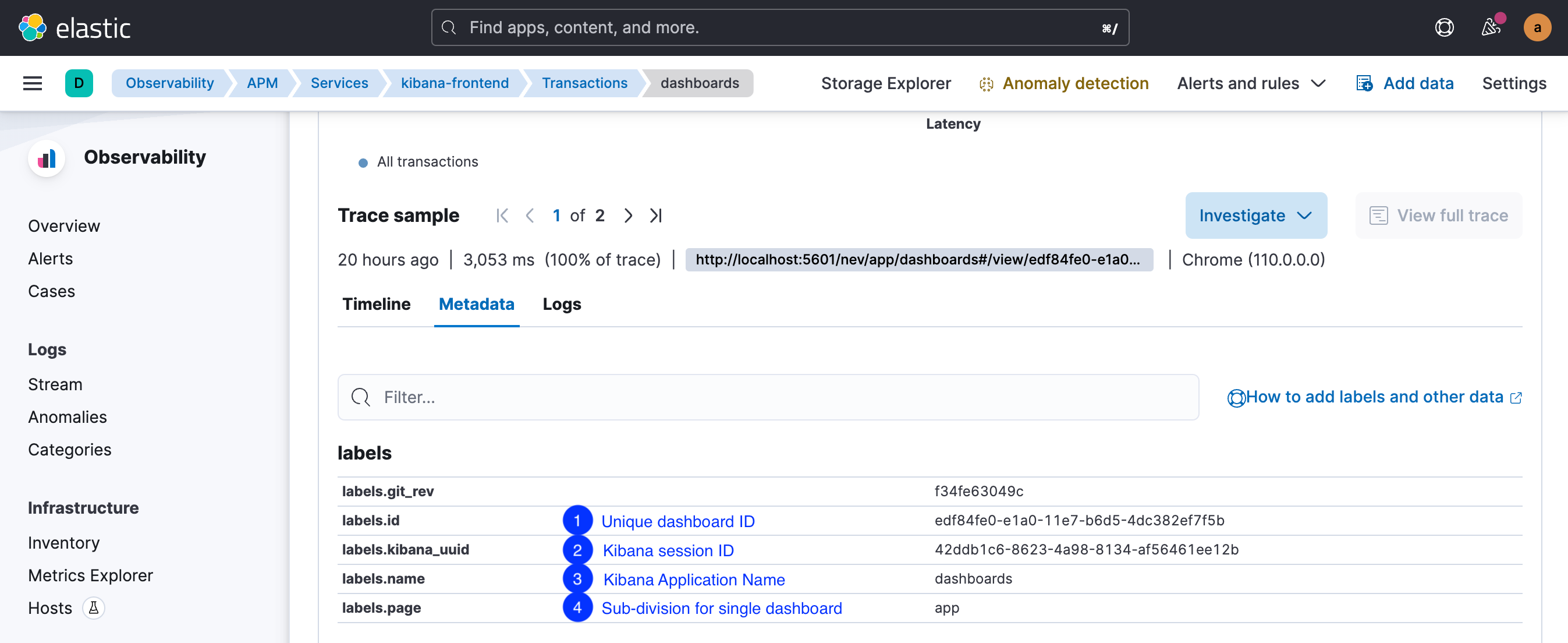The width and height of the screenshot is (1568, 643).
Task: Switch to the Logs tab
Action: click(x=561, y=303)
